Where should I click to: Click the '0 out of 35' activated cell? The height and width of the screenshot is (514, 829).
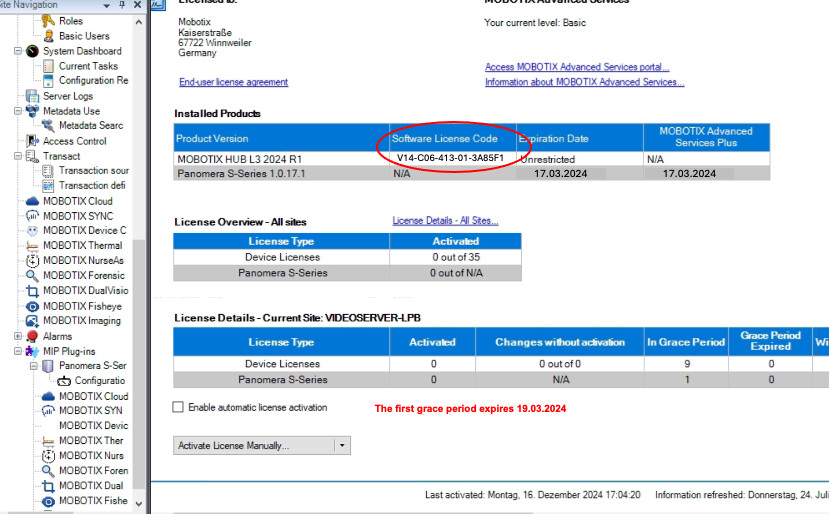click(456, 257)
